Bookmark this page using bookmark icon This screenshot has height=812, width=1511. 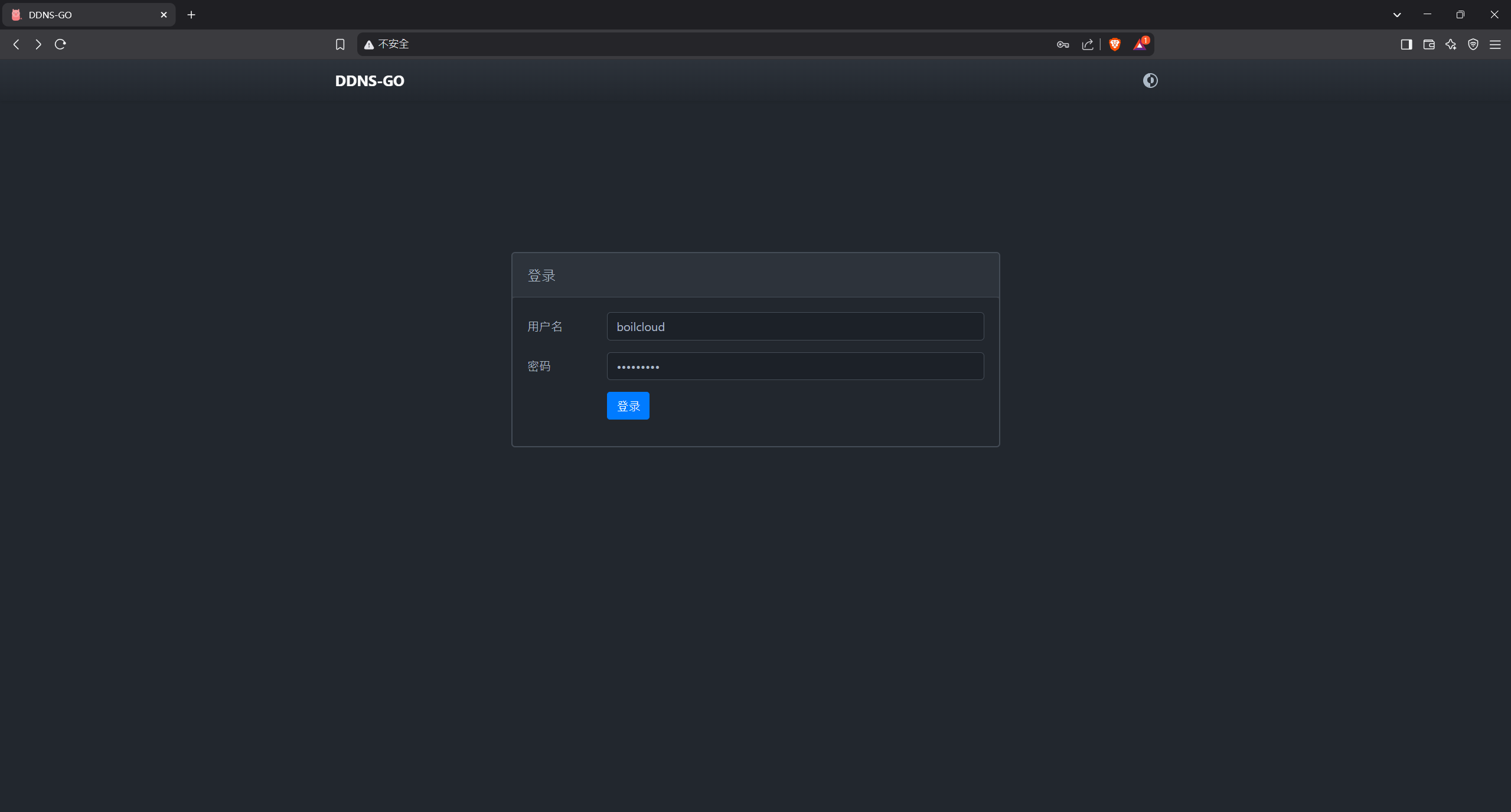340,44
